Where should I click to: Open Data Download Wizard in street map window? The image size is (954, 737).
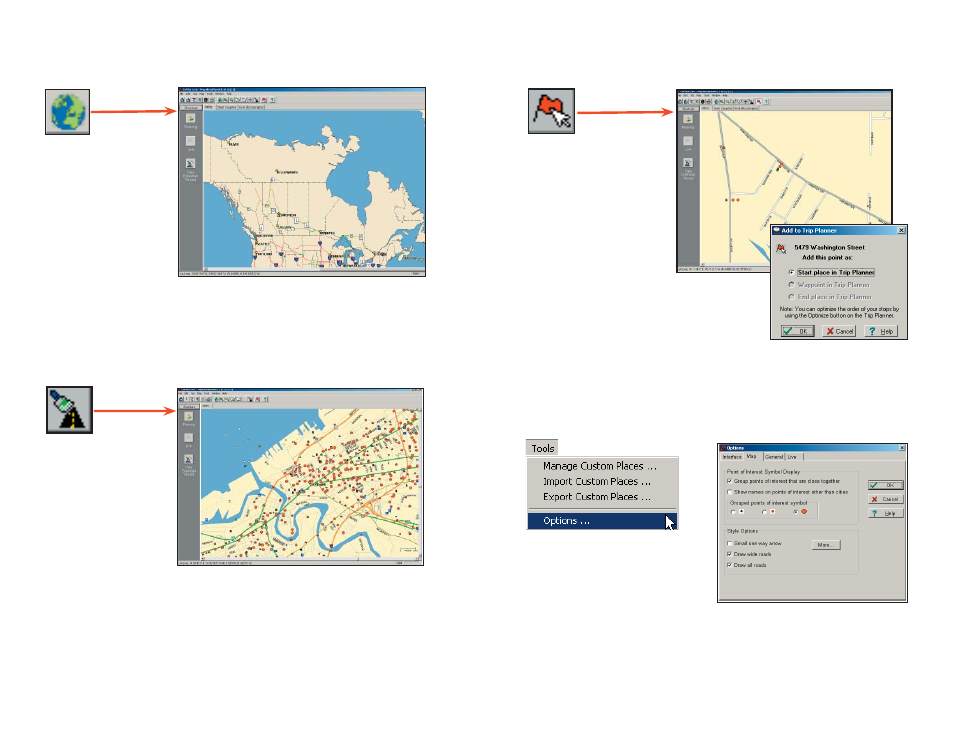click(688, 169)
